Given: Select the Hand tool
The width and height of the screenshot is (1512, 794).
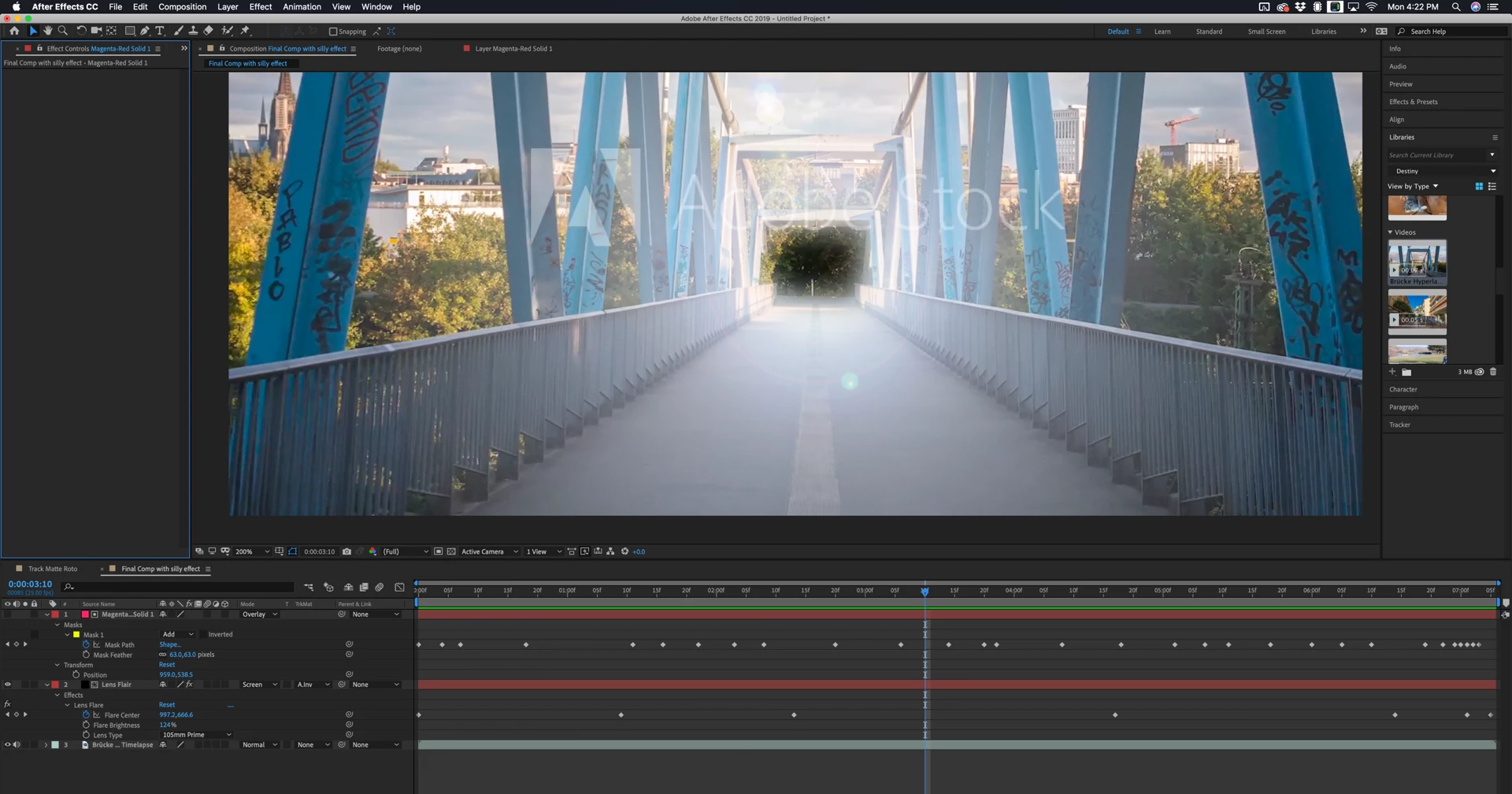Looking at the screenshot, I should coord(48,31).
